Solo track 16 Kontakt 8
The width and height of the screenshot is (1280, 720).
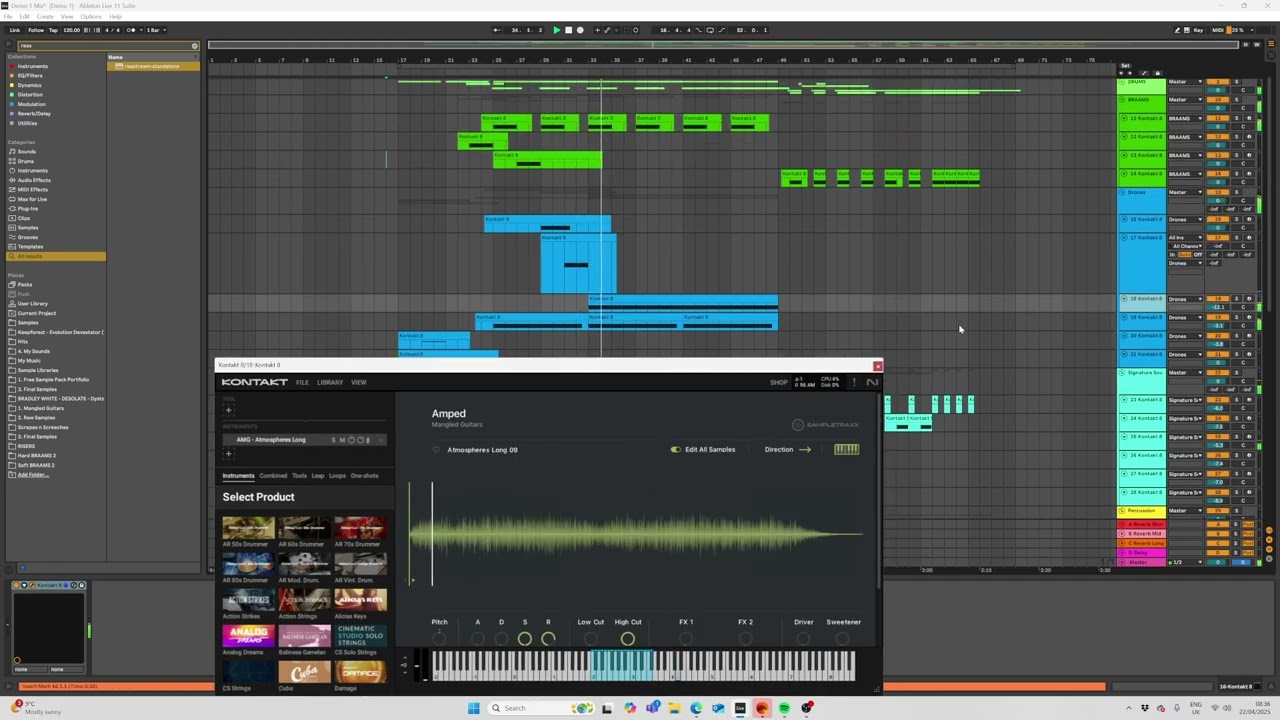(x=1236, y=219)
